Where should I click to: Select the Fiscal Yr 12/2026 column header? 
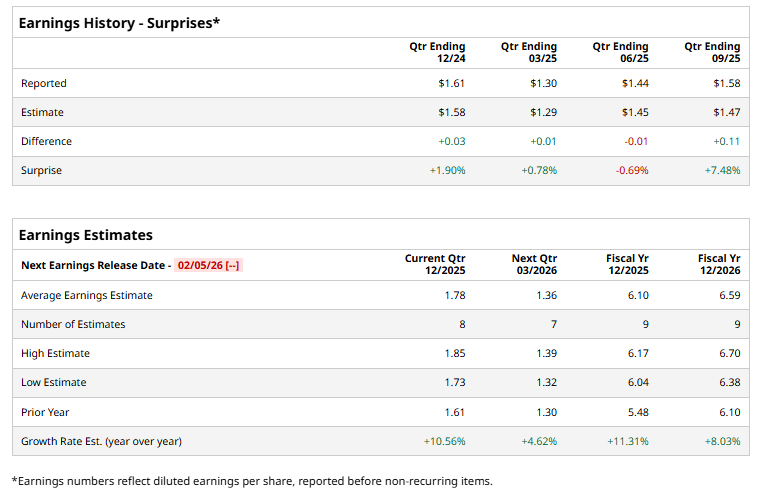click(x=719, y=264)
